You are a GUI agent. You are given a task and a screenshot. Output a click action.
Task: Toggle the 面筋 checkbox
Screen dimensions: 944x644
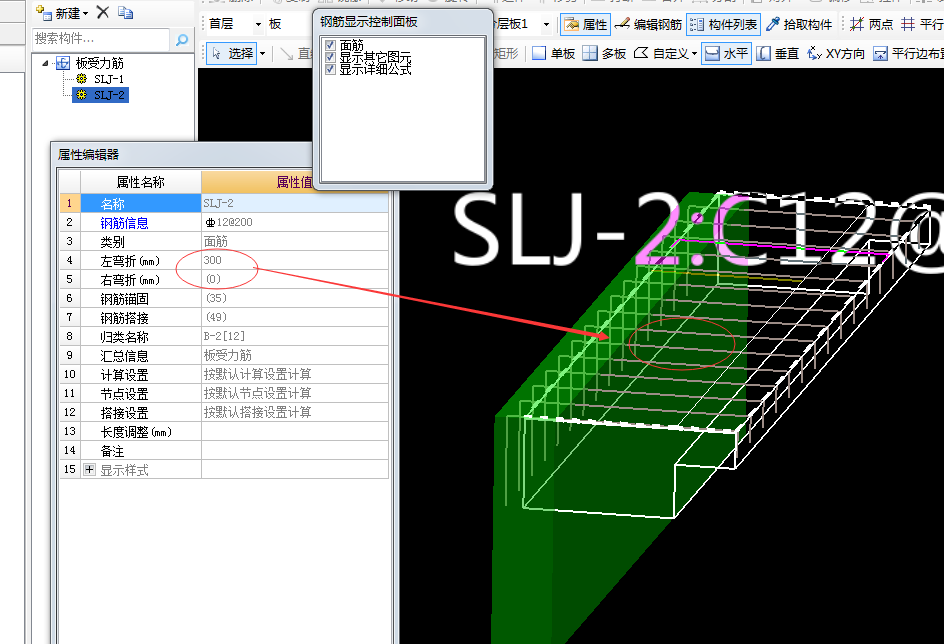tap(330, 45)
